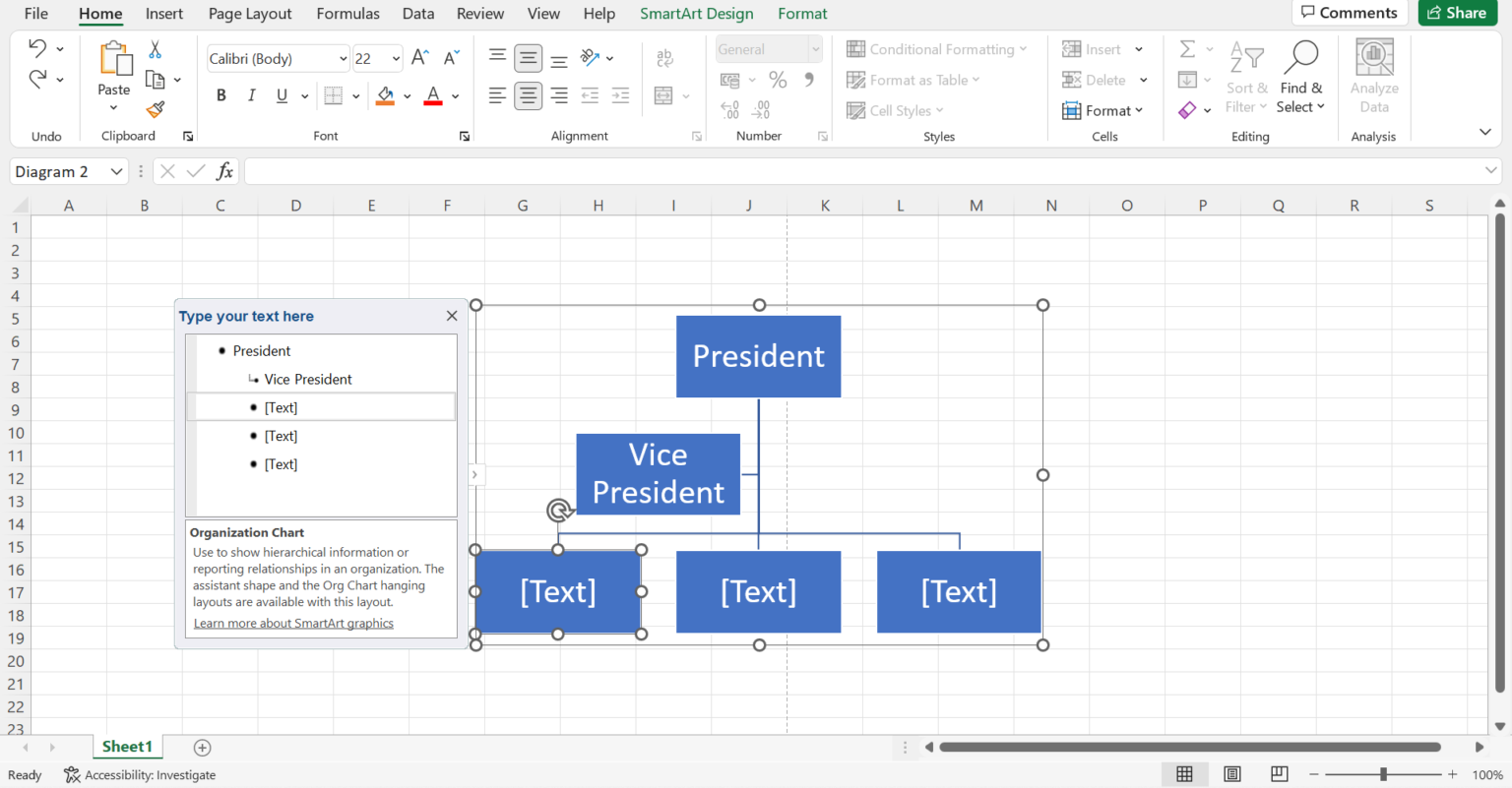This screenshot has height=788, width=1512.
Task: Click Learn more about SmartArt graphics link
Action: click(x=293, y=623)
